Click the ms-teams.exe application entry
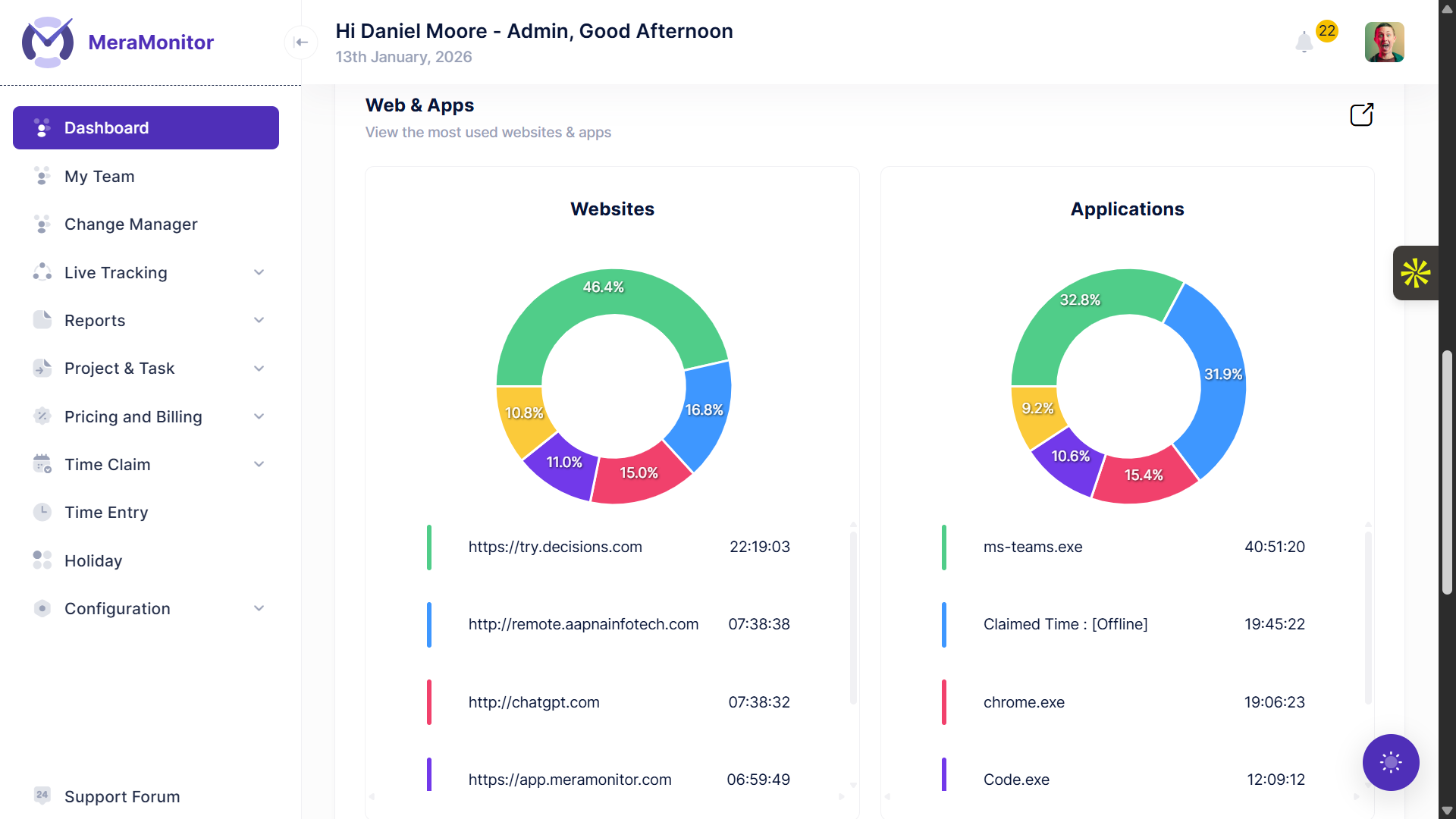The image size is (1456, 819). click(1032, 547)
